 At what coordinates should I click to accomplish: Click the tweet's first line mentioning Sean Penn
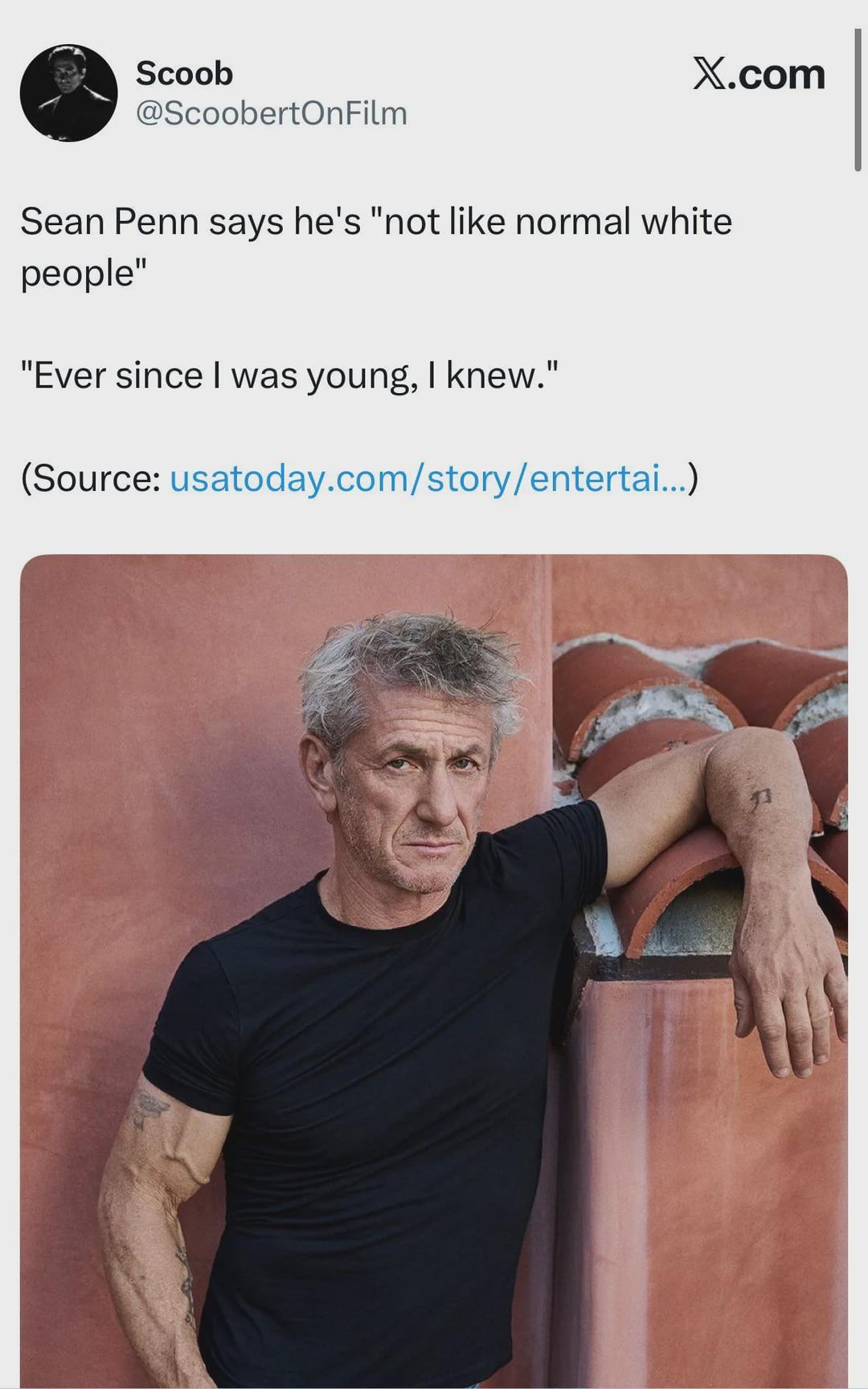(376, 222)
